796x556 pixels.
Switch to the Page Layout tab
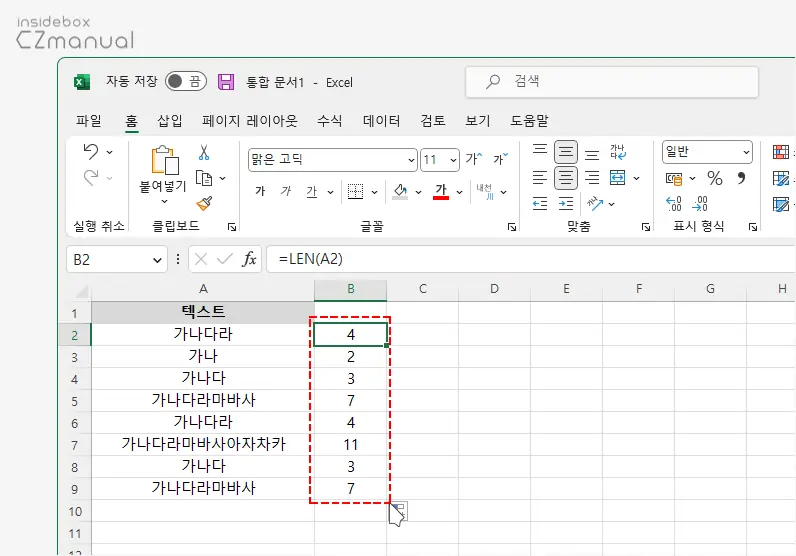(250, 121)
